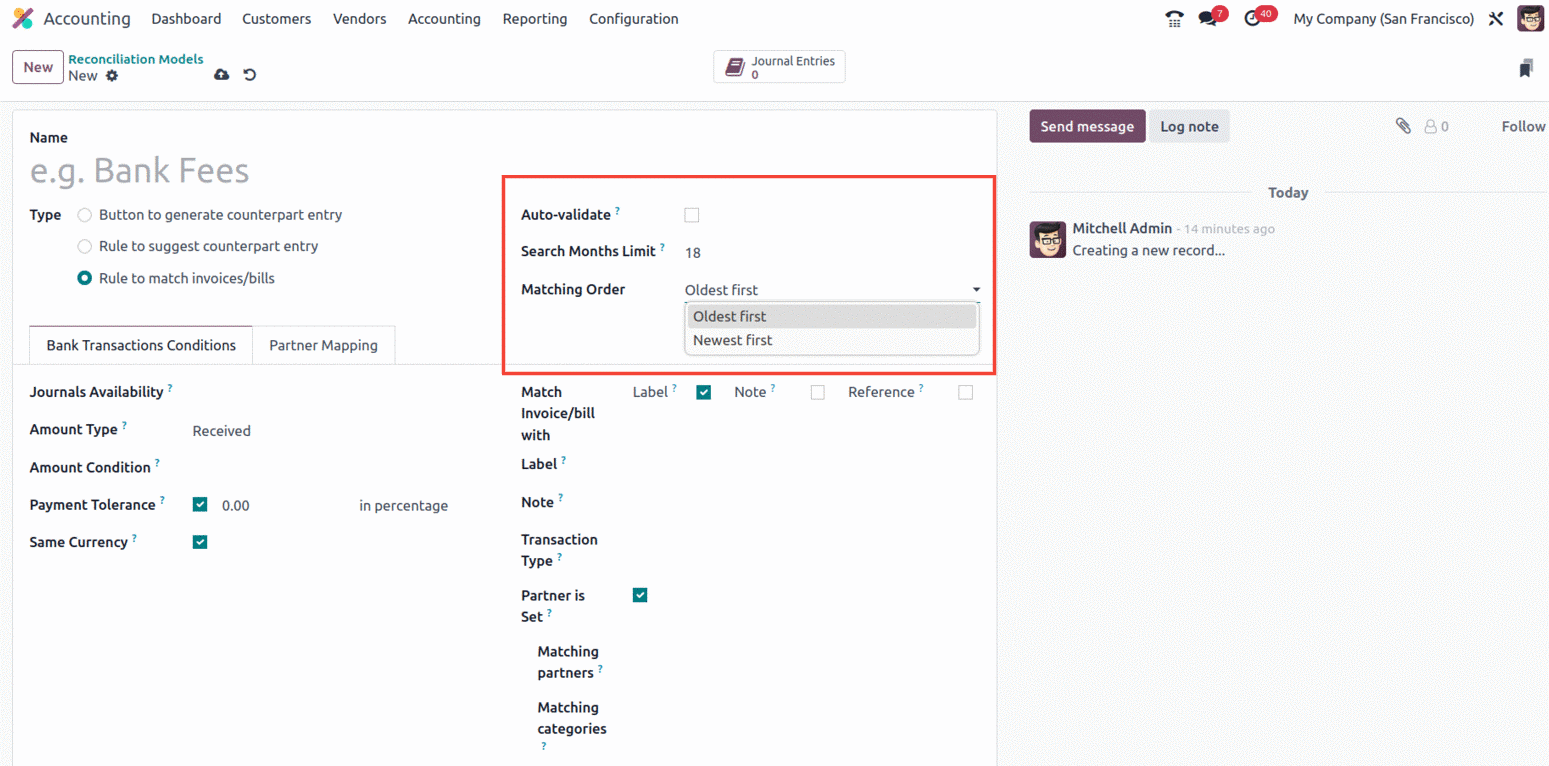Collapse the Matching Order dropdown arrow
1549x766 pixels.
(976, 290)
